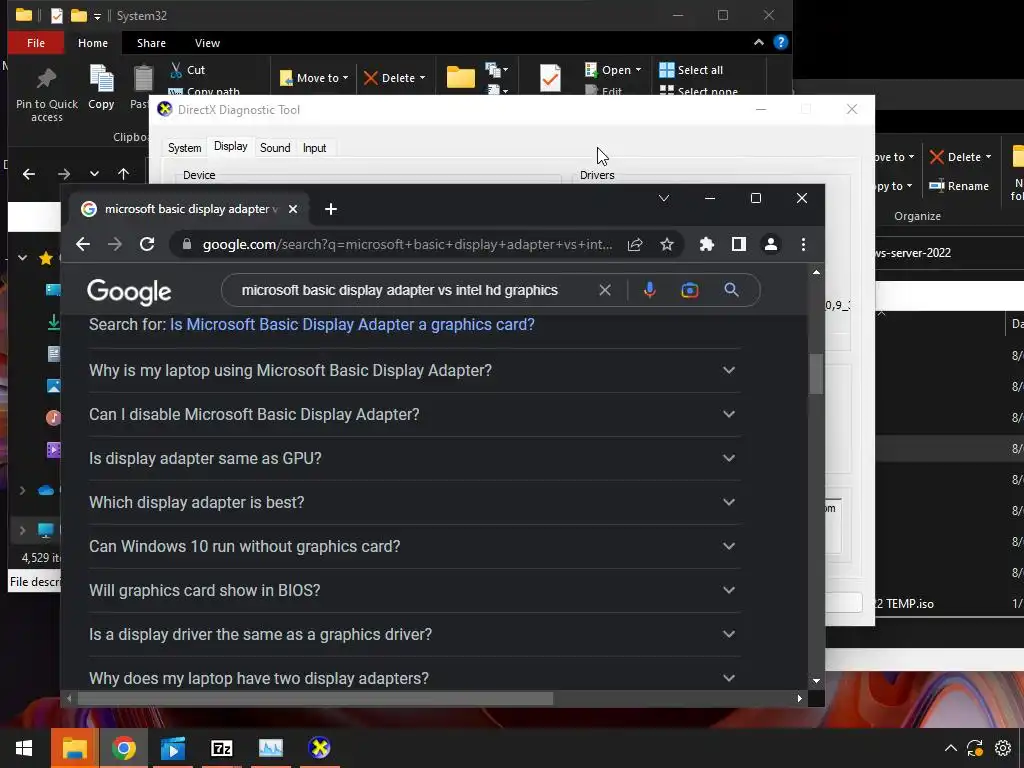Open the Windows Start button
This screenshot has height=768, width=1024.
pos(24,748)
